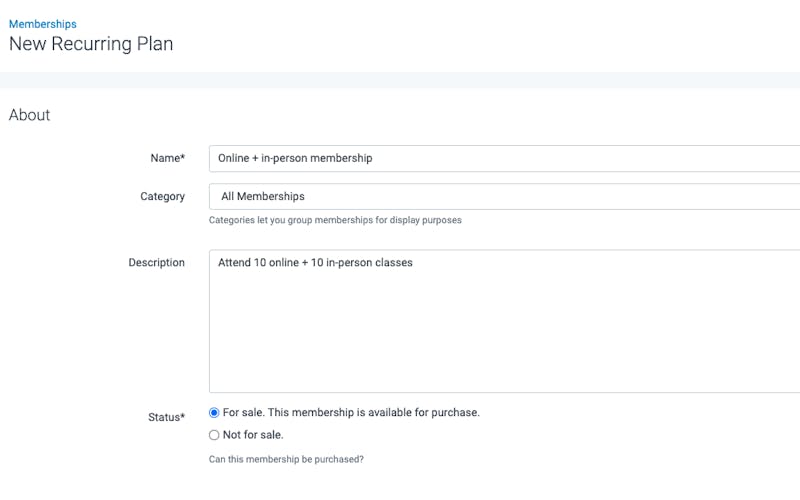This screenshot has width=800, height=500.
Task: Select the 'For sale' radio button
Action: click(x=214, y=412)
